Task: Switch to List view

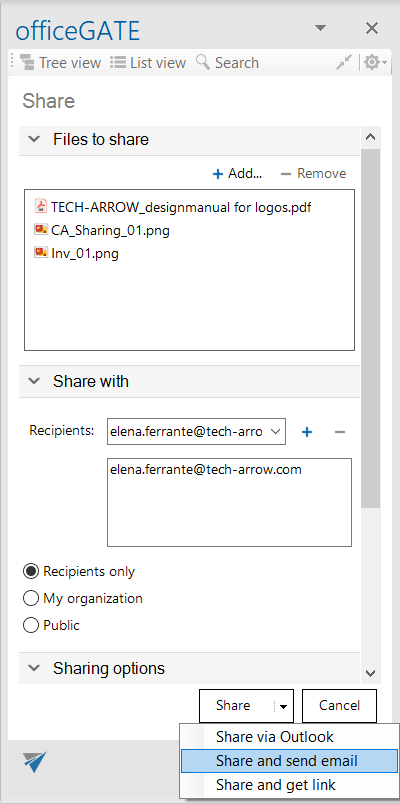Action: tap(148, 63)
